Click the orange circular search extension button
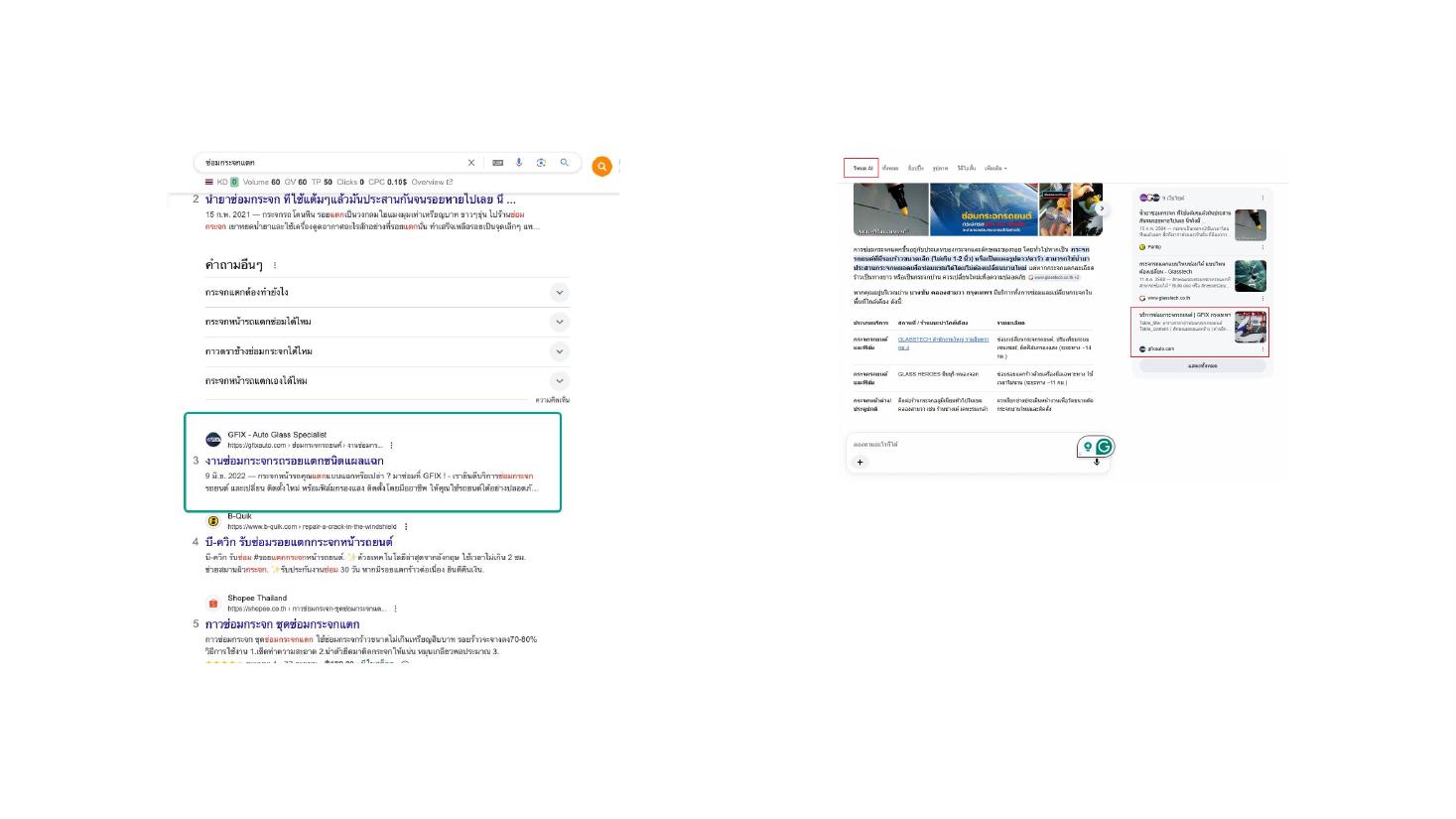Image resolution: width=1456 pixels, height=819 pixels. (x=601, y=167)
